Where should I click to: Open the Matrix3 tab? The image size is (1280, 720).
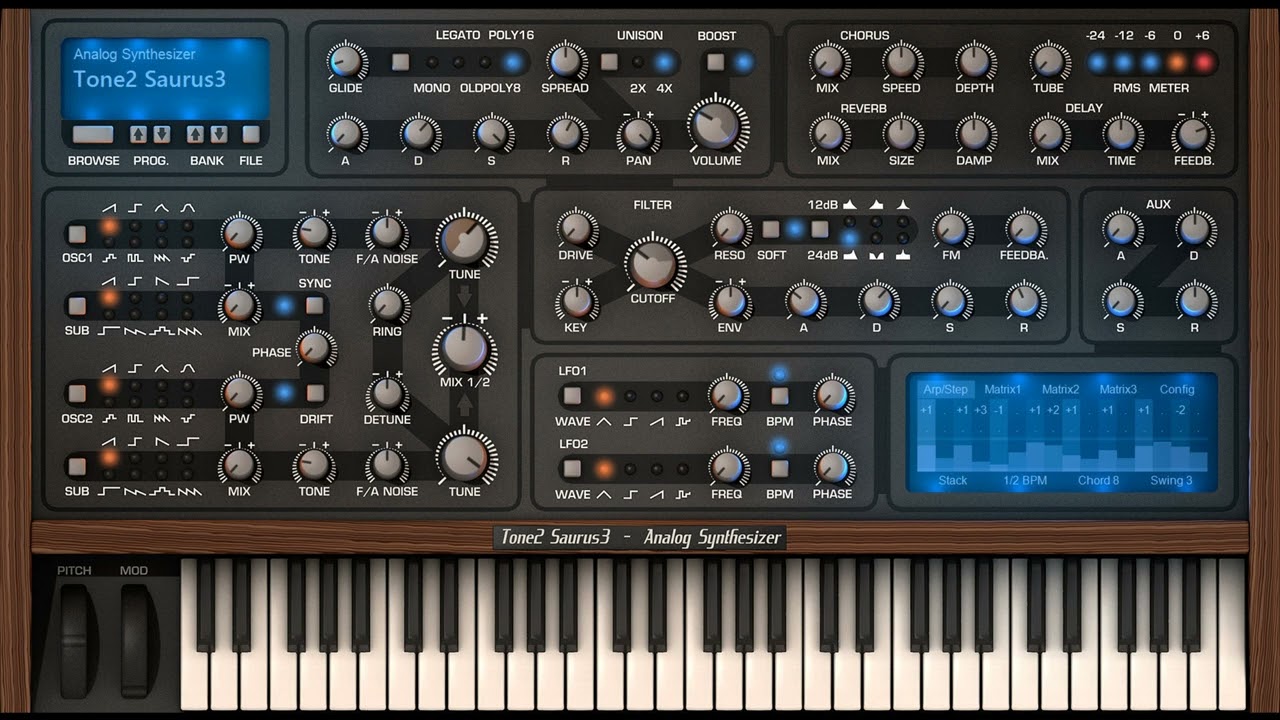1119,390
